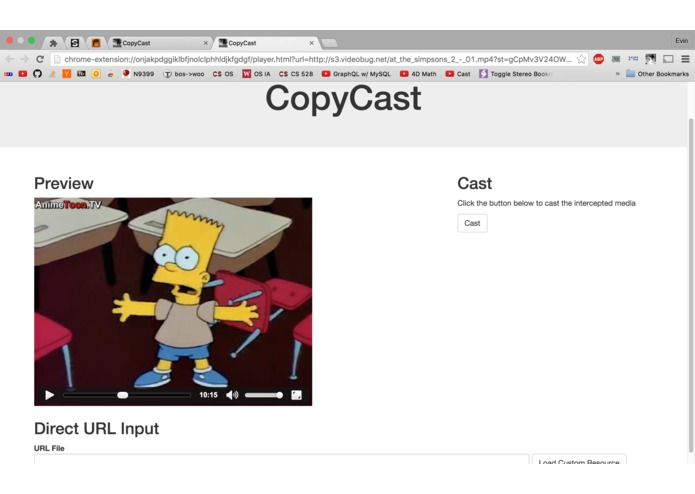Click the CopyCast page heading

pyautogui.click(x=343, y=98)
